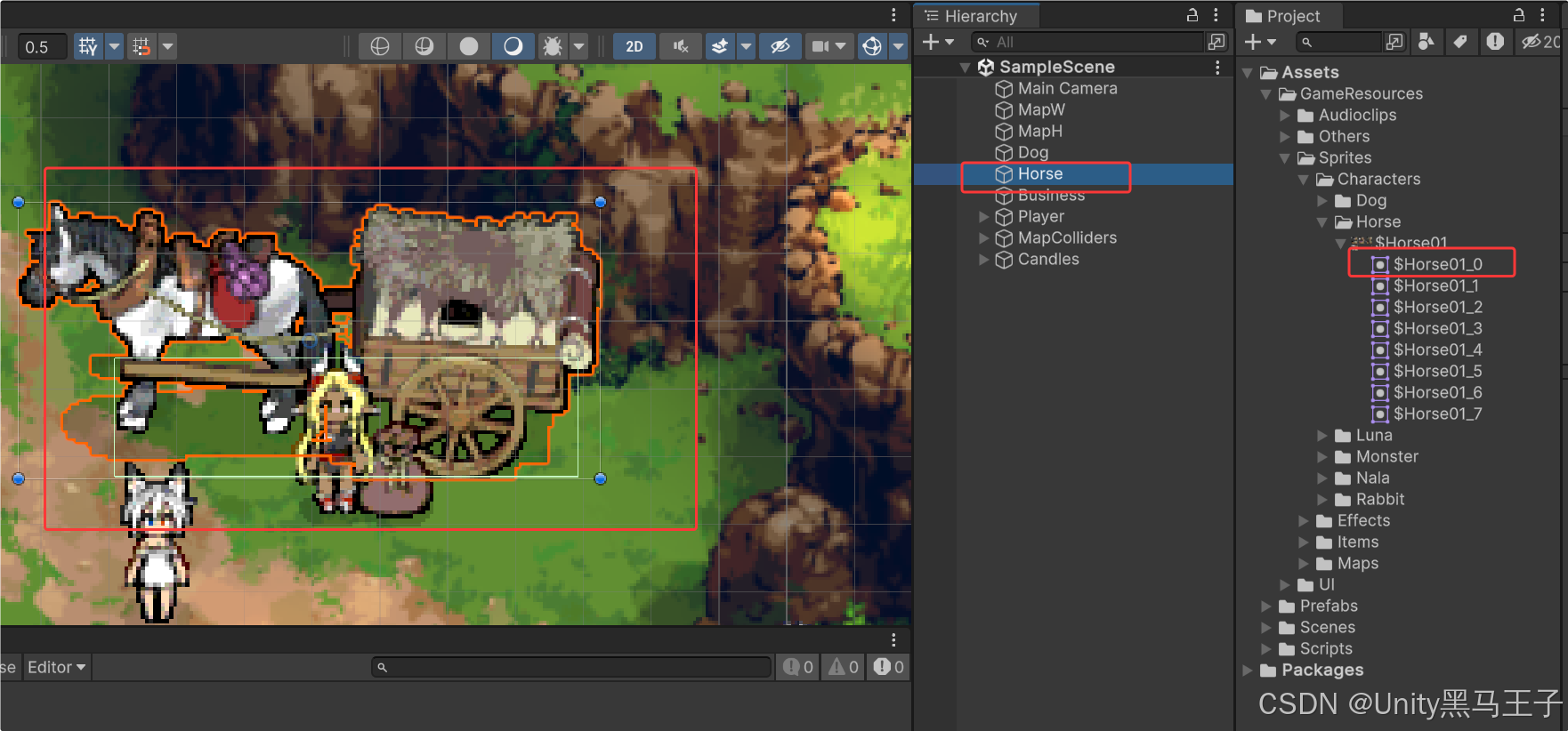Open gizmos dropdown arrow
Screen dimensions: 1568x731
point(898,46)
